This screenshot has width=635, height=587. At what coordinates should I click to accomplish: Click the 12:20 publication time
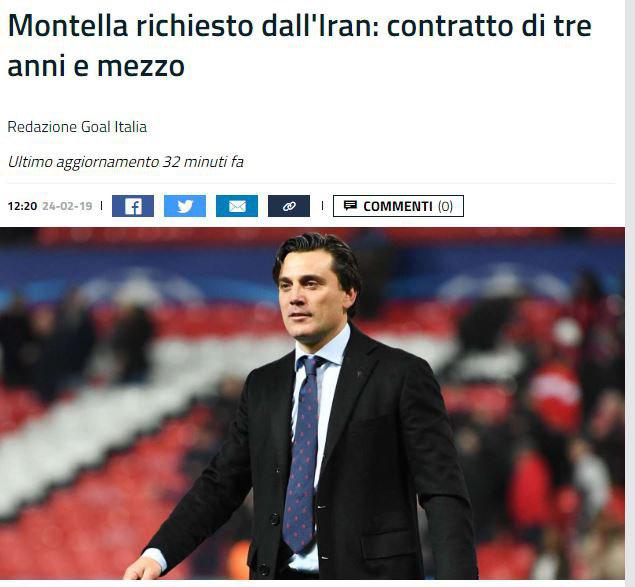(x=22, y=206)
